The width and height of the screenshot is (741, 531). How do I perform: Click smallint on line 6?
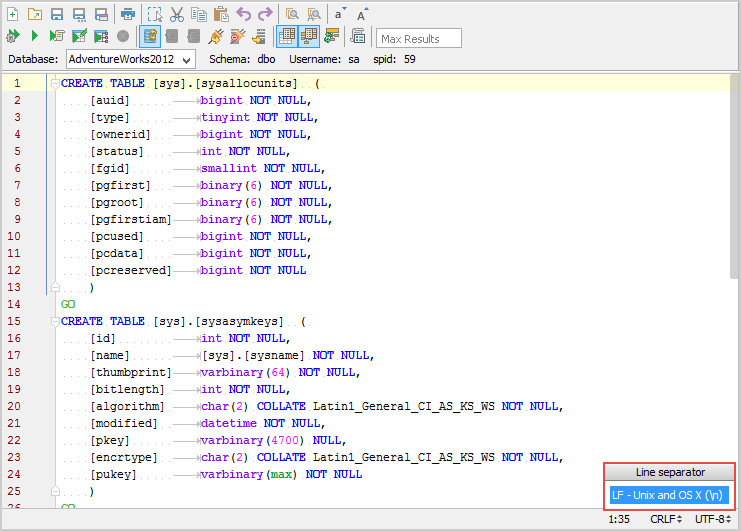pyautogui.click(x=229, y=169)
